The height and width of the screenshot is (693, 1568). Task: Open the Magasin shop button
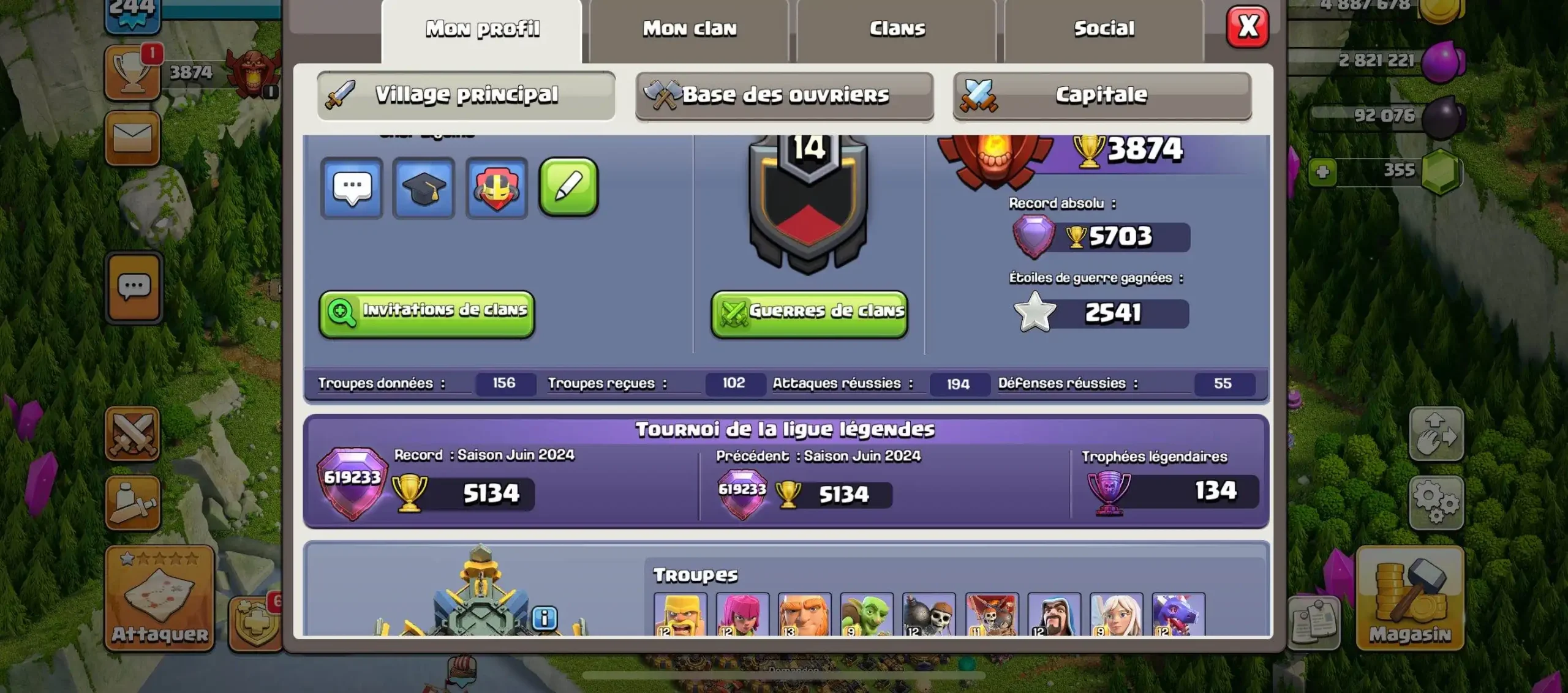[1410, 597]
